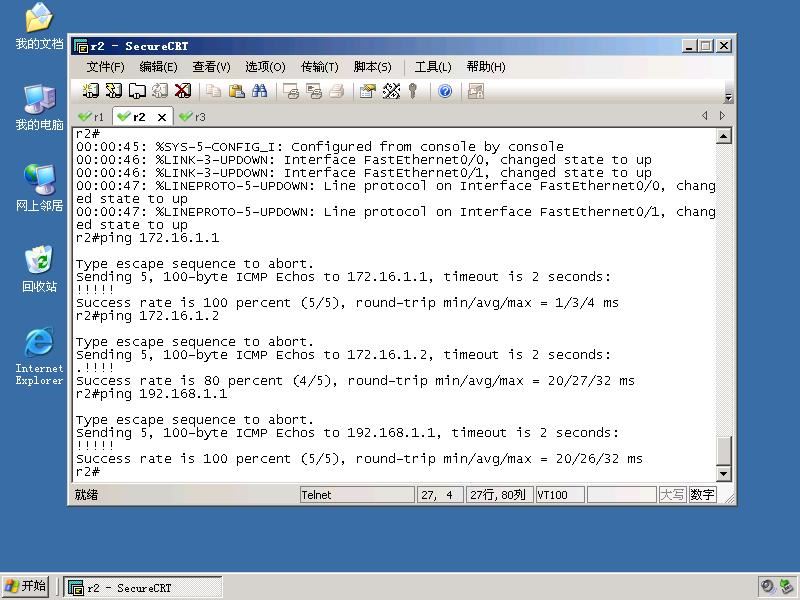Click the grayed Print icon
Screen dimensions: 800x600
(x=337, y=91)
